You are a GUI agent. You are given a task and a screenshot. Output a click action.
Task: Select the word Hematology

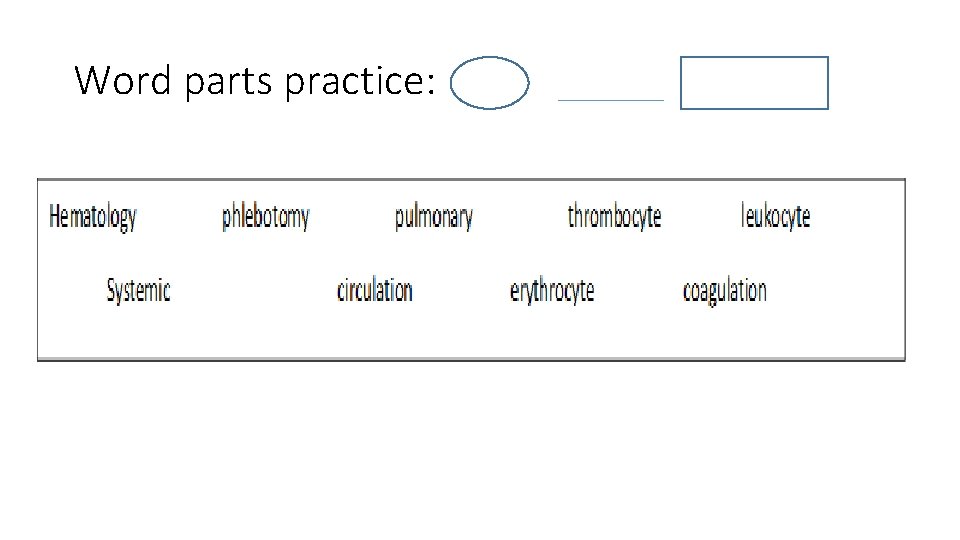pyautogui.click(x=92, y=217)
